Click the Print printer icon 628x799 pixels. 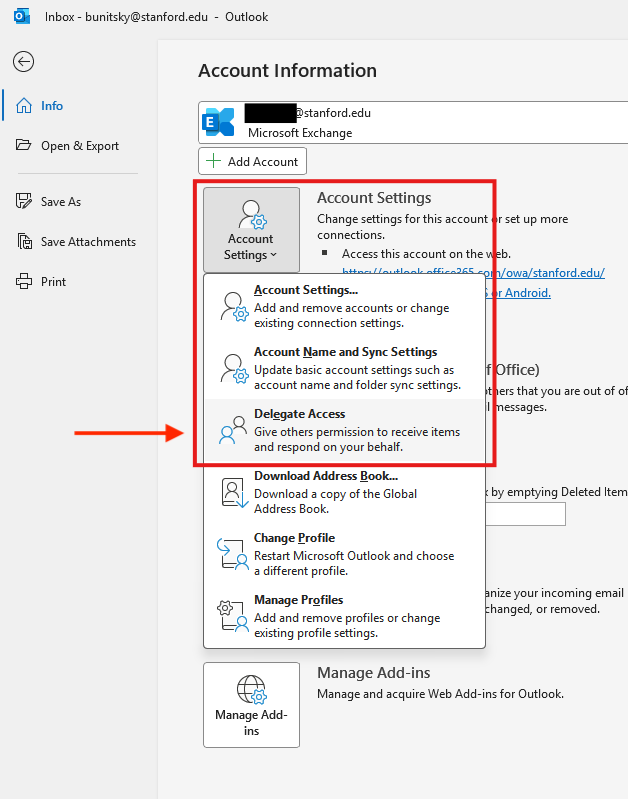(x=24, y=281)
